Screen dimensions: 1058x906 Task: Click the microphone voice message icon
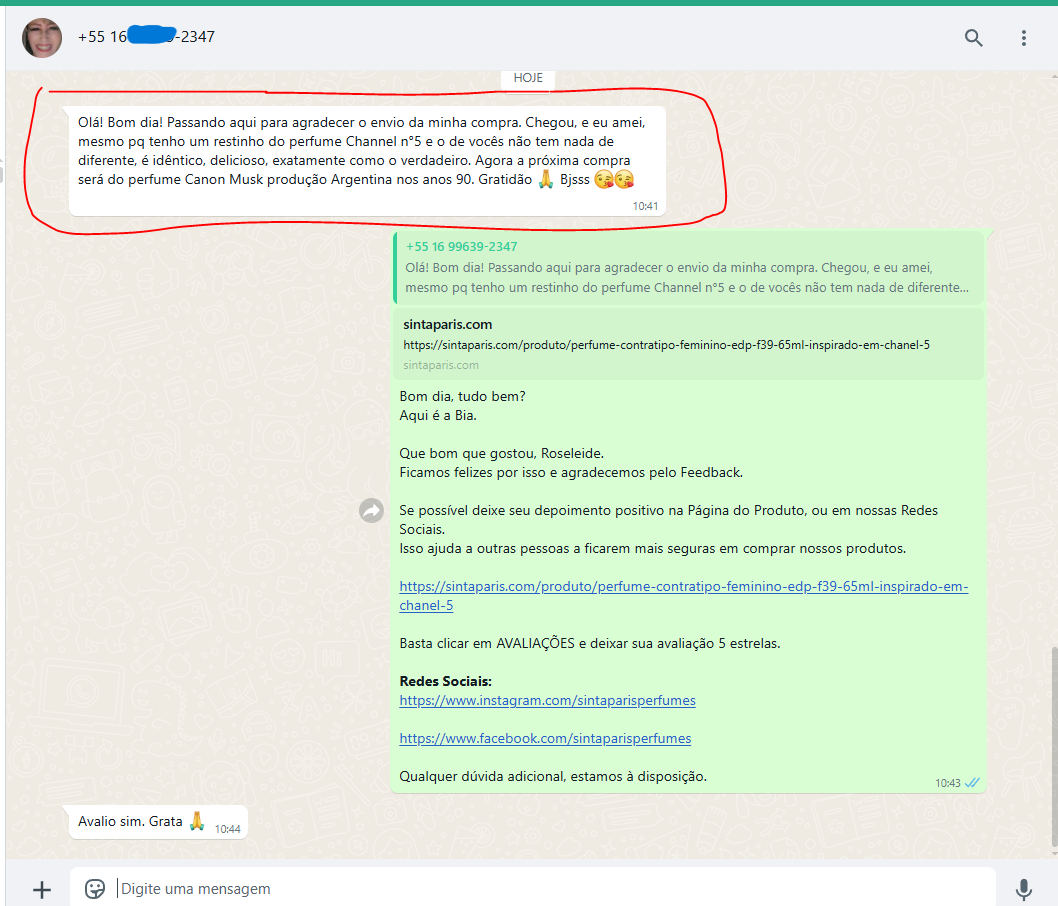1023,889
